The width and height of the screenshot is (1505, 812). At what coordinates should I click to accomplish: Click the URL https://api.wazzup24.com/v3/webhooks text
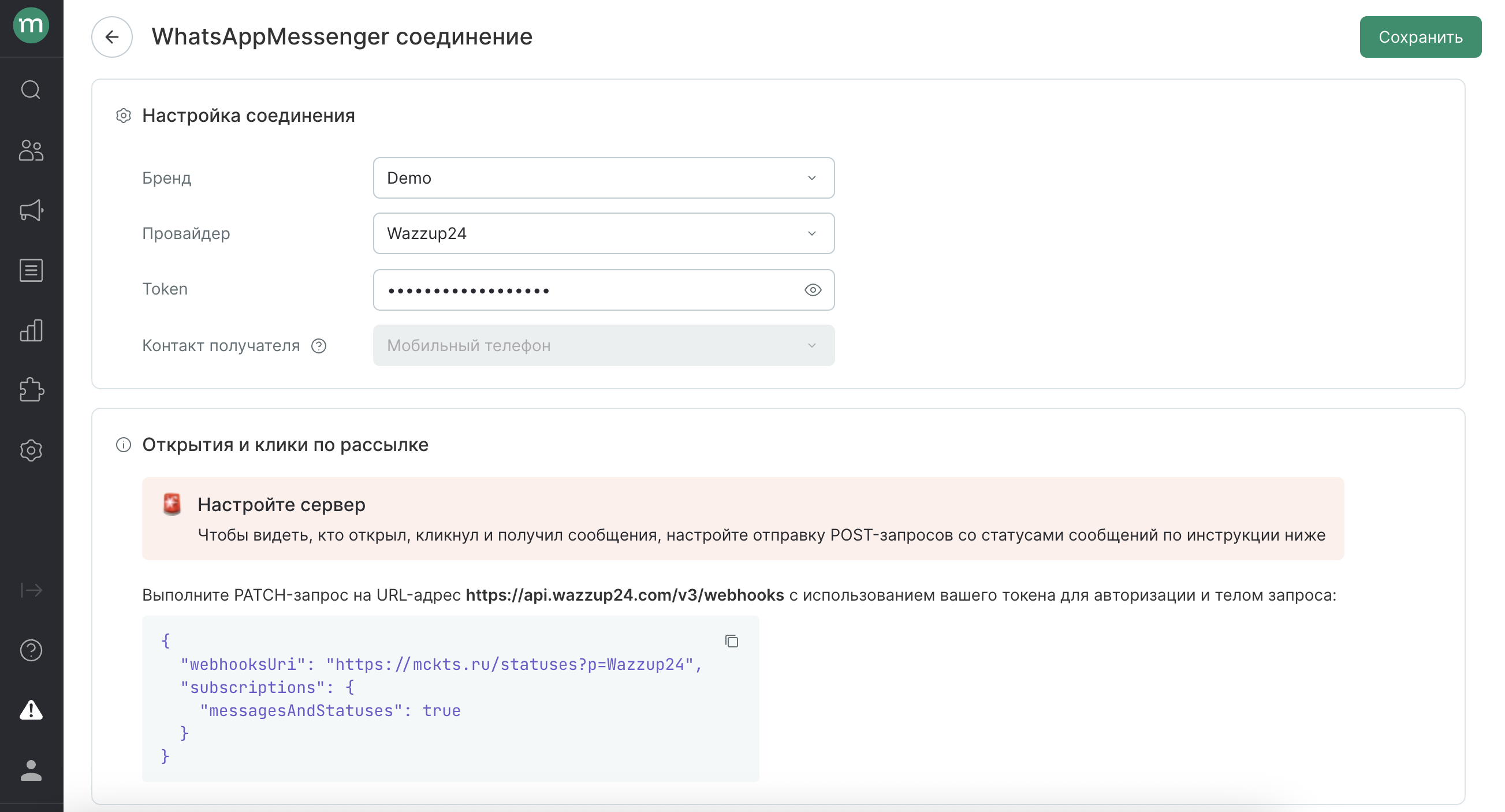(624, 595)
